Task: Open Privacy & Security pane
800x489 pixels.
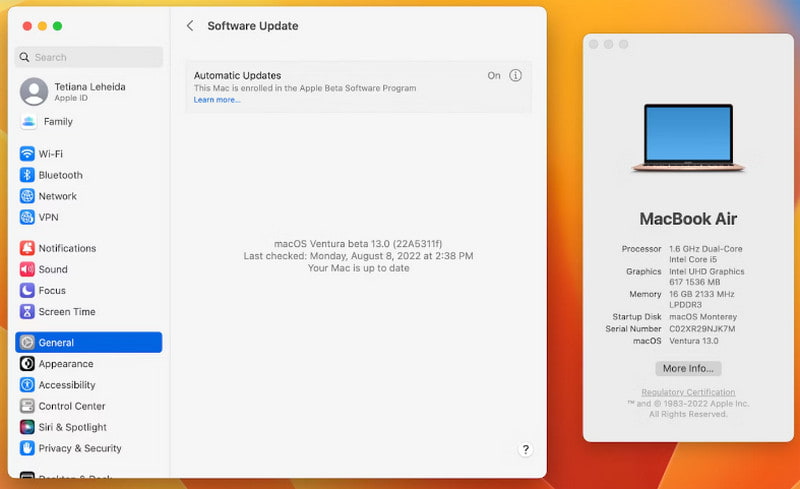Action: coord(80,448)
